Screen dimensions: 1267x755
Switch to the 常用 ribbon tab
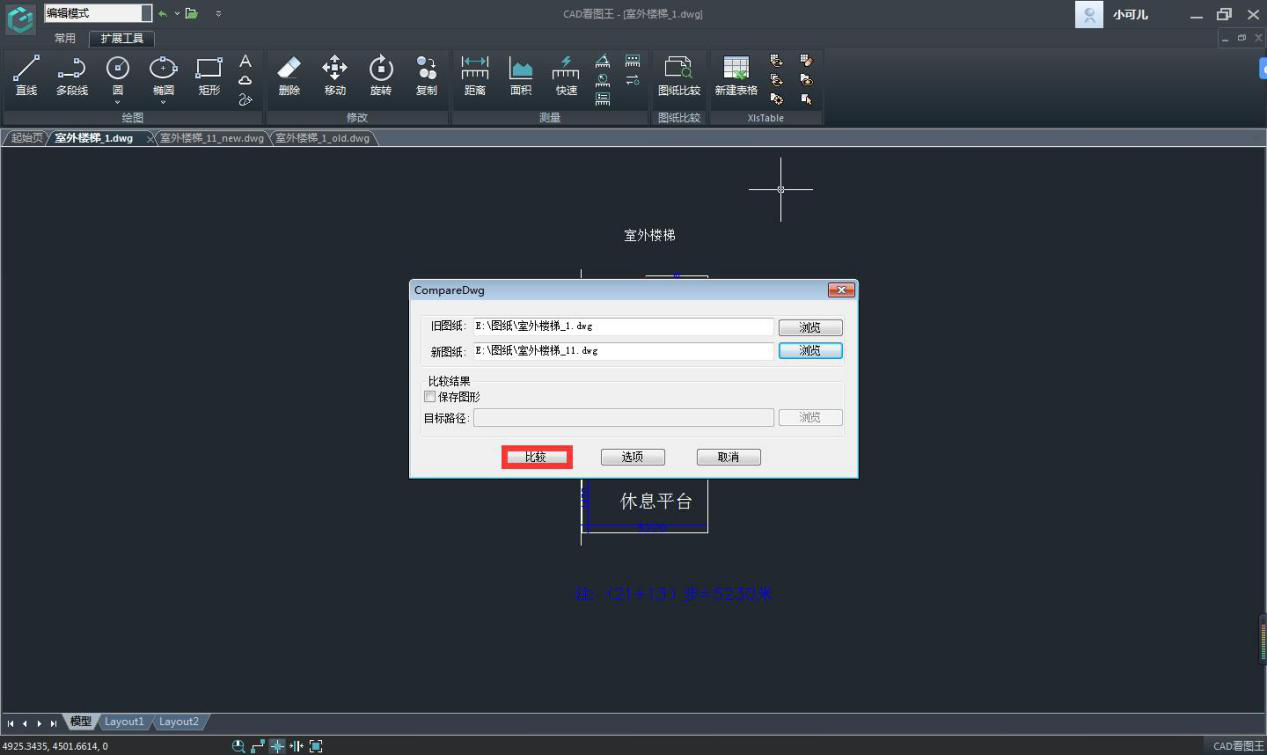pos(65,38)
